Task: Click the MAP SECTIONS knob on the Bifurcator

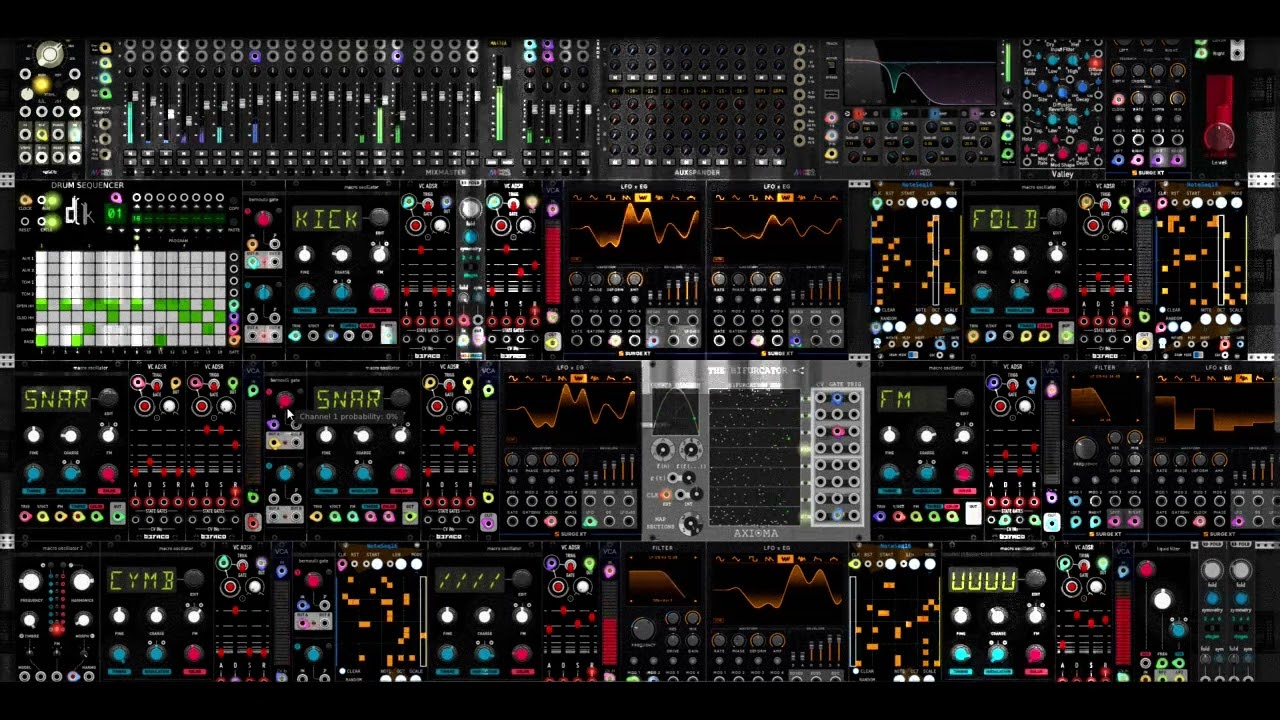Action: pos(691,523)
